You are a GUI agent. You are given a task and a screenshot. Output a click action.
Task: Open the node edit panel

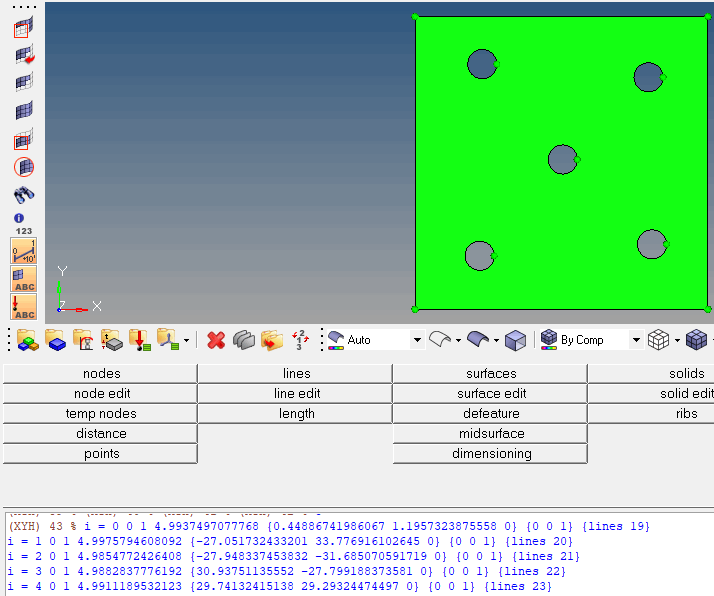click(x=100, y=393)
